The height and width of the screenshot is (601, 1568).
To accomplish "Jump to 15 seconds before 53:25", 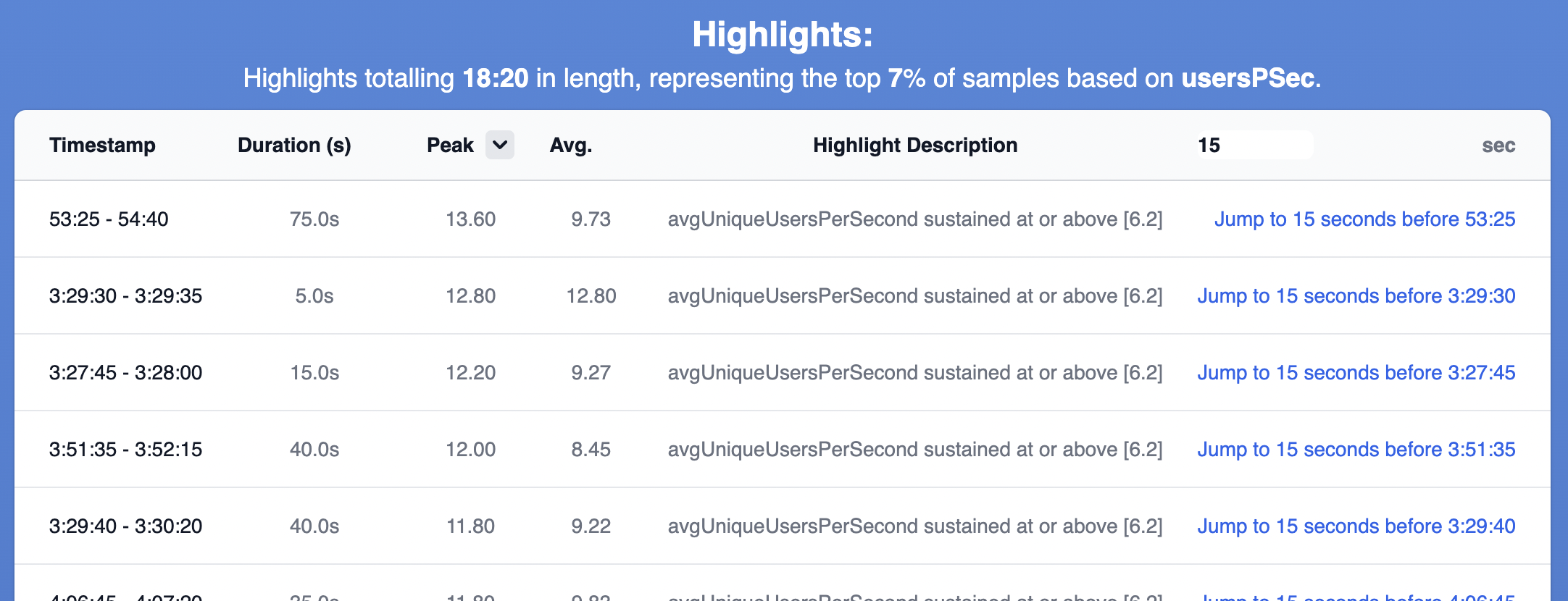I will [1364, 219].
